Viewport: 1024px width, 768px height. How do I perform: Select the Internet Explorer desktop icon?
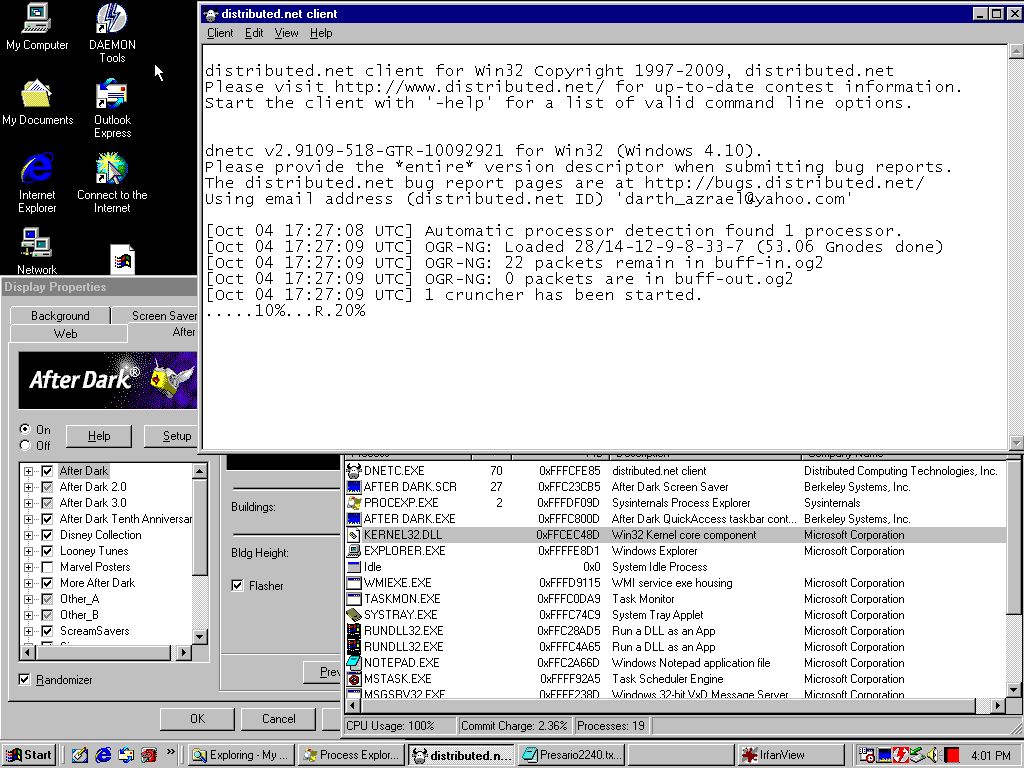tap(37, 184)
